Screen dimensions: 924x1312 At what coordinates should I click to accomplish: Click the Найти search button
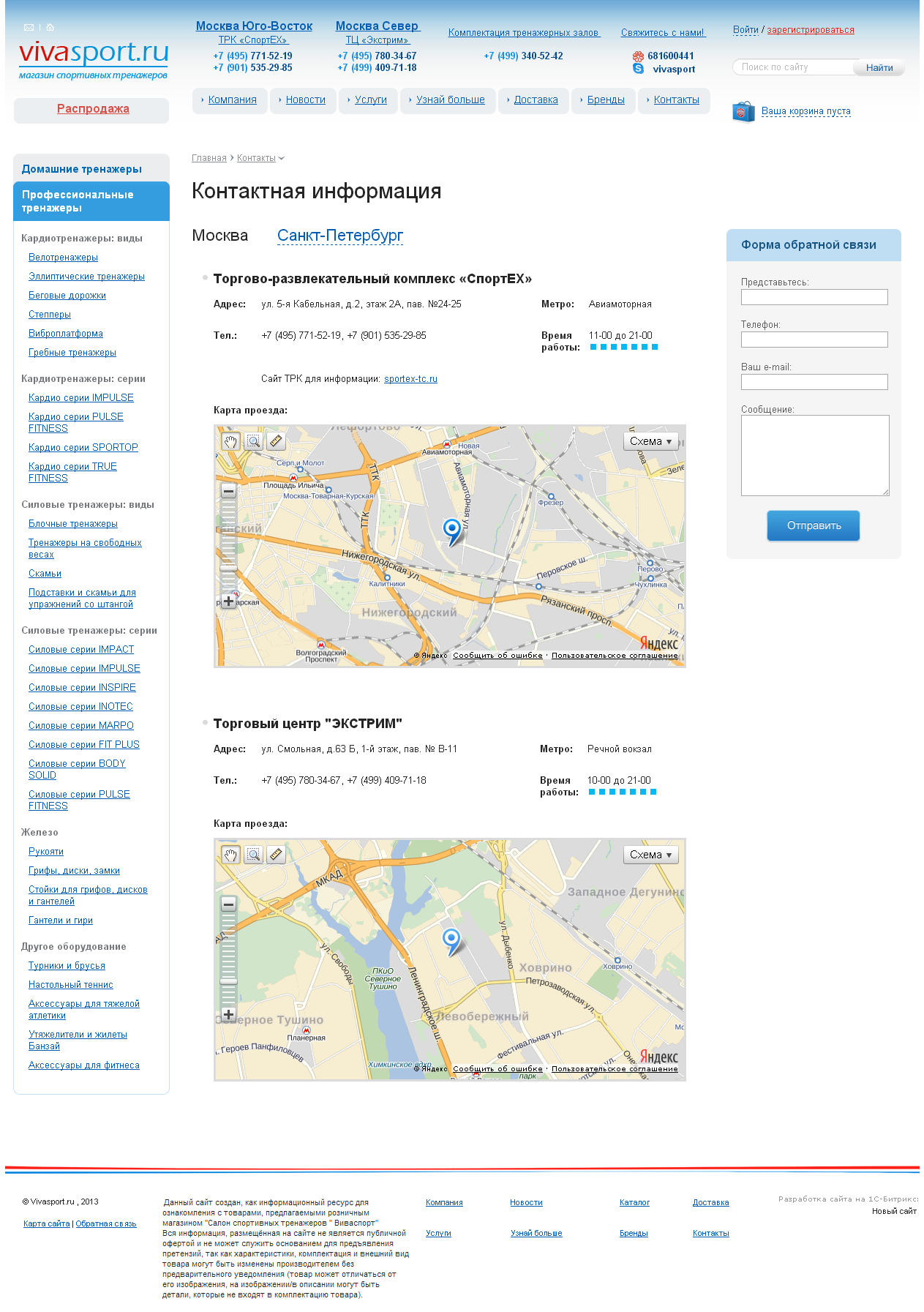pyautogui.click(x=879, y=67)
